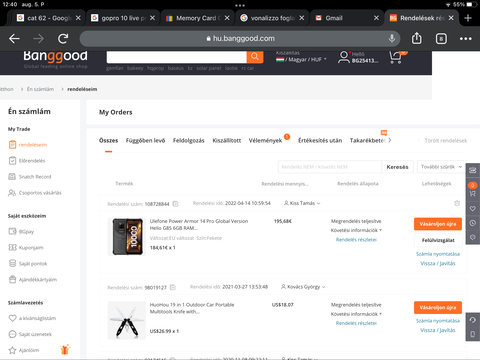Click 'Vissza / Javítás' for the HuoHou order
This screenshot has width=480, height=360.
click(438, 330)
